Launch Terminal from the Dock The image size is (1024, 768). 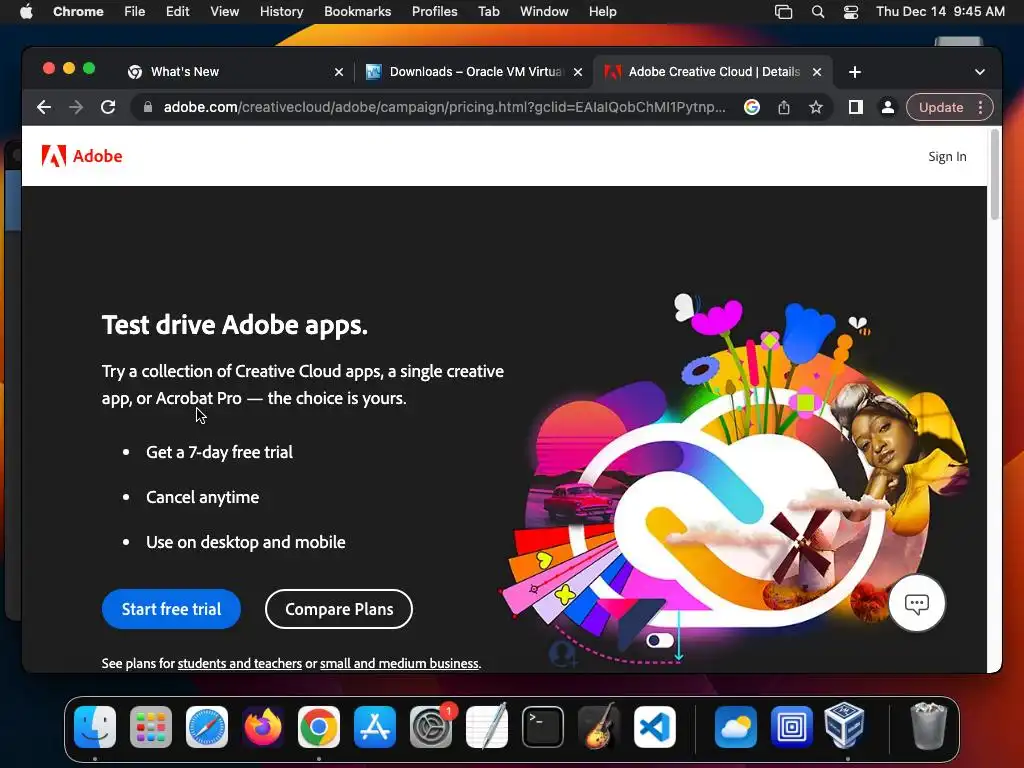[x=543, y=727]
